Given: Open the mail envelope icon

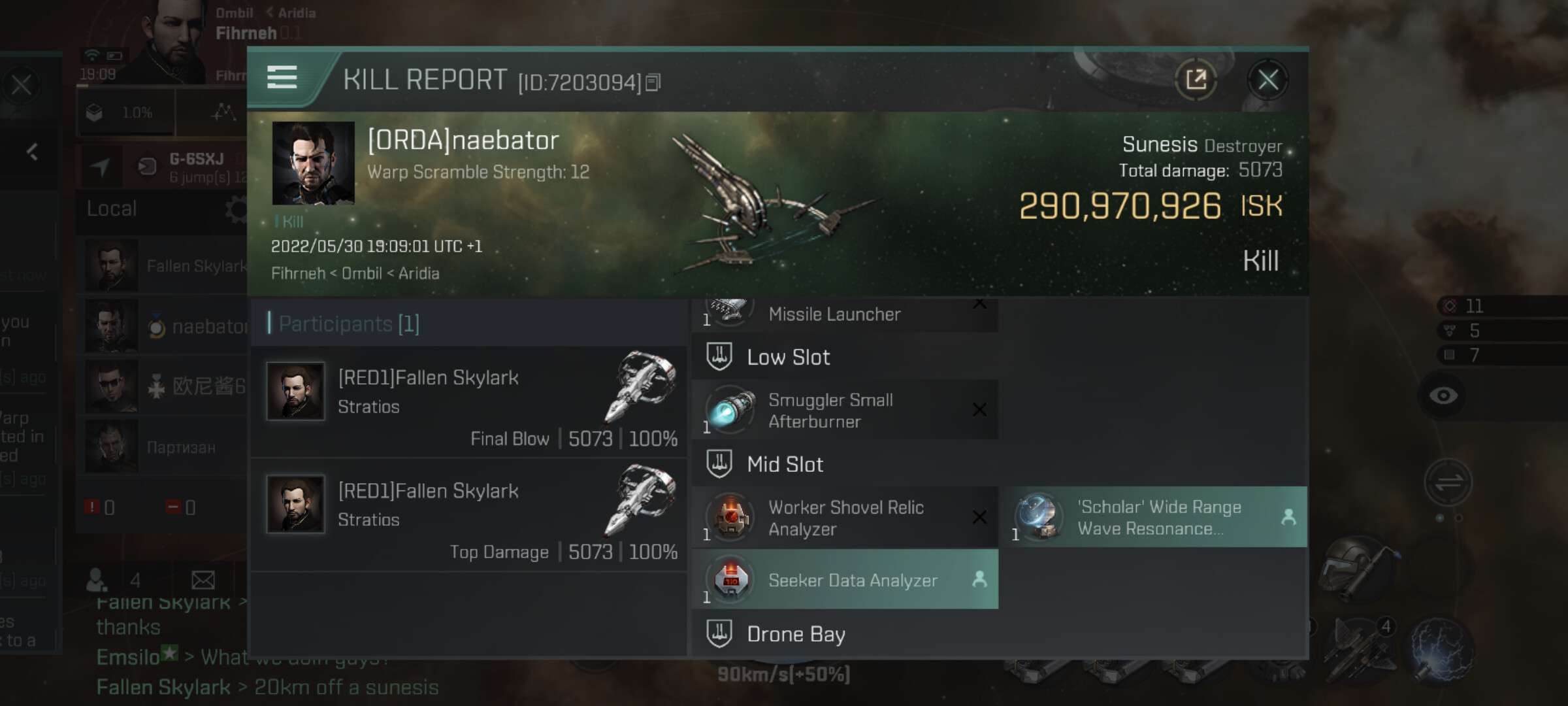Looking at the screenshot, I should click(x=203, y=580).
